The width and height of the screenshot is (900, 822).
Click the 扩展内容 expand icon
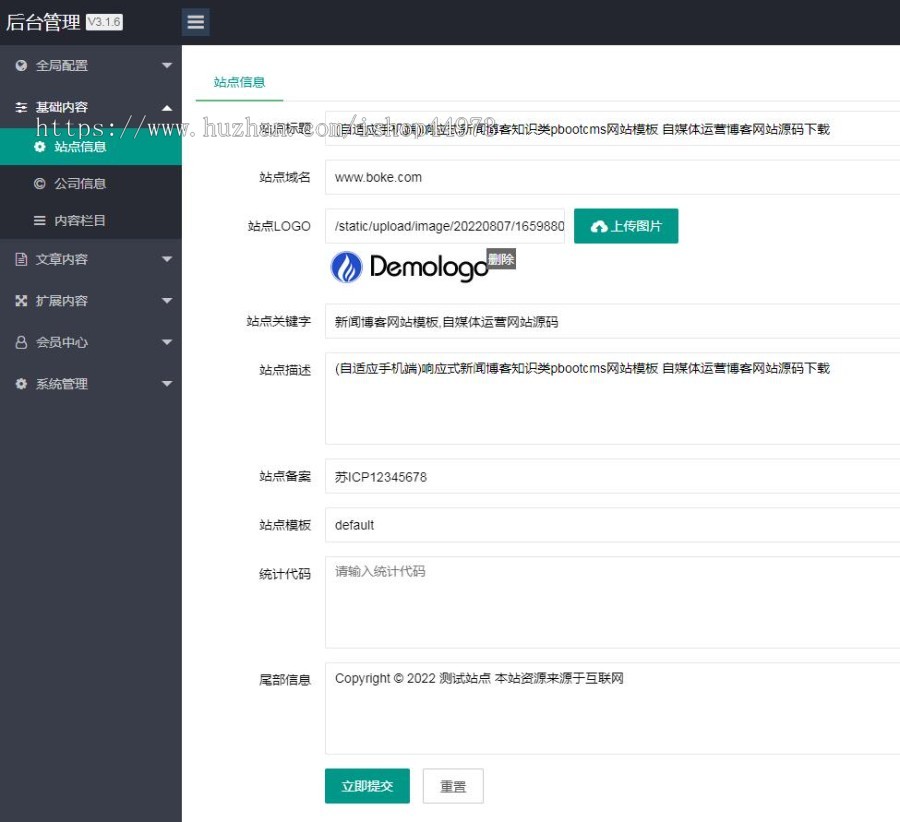(21, 301)
